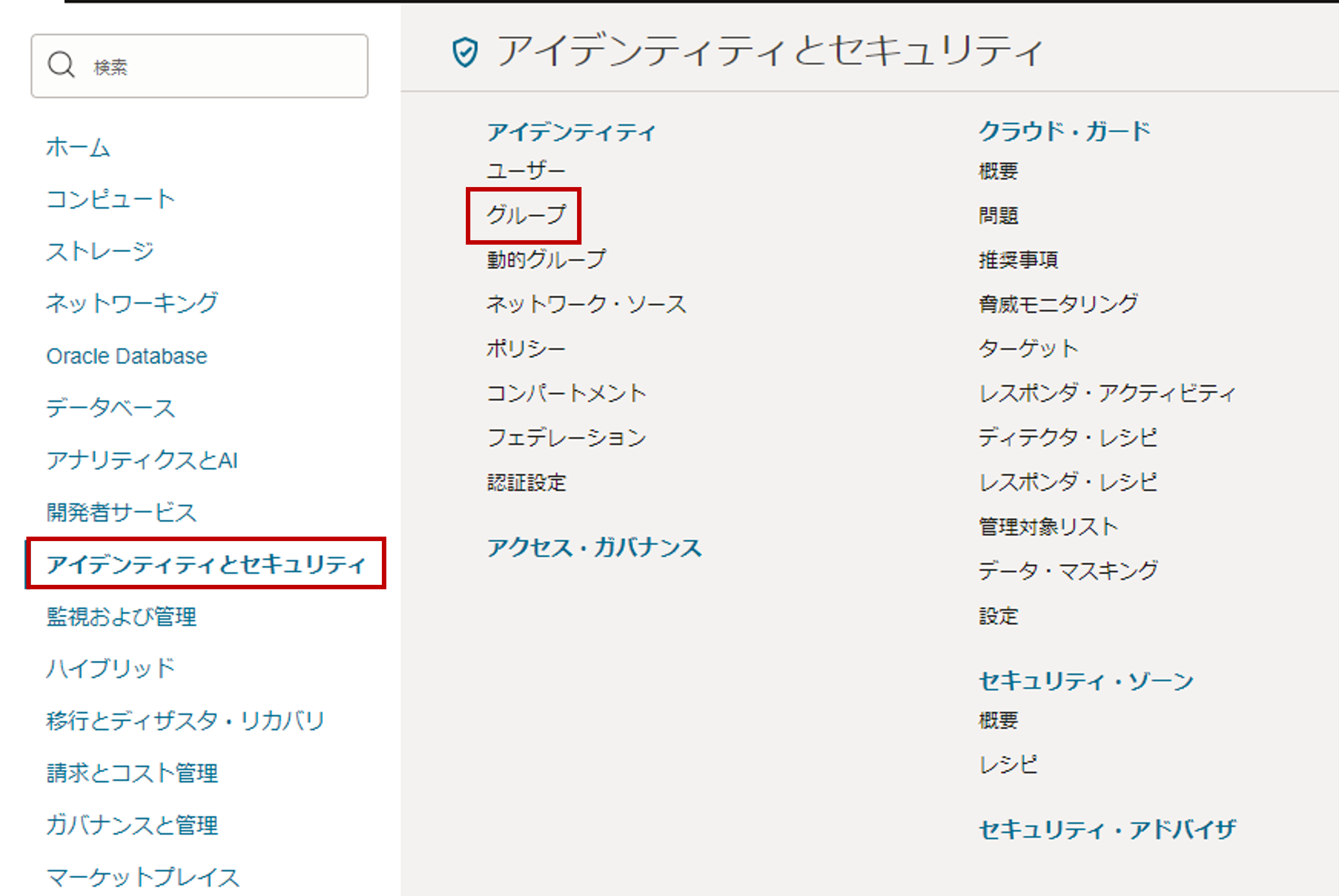
Task: Select ネットワーキング menu category
Action: click(x=132, y=304)
